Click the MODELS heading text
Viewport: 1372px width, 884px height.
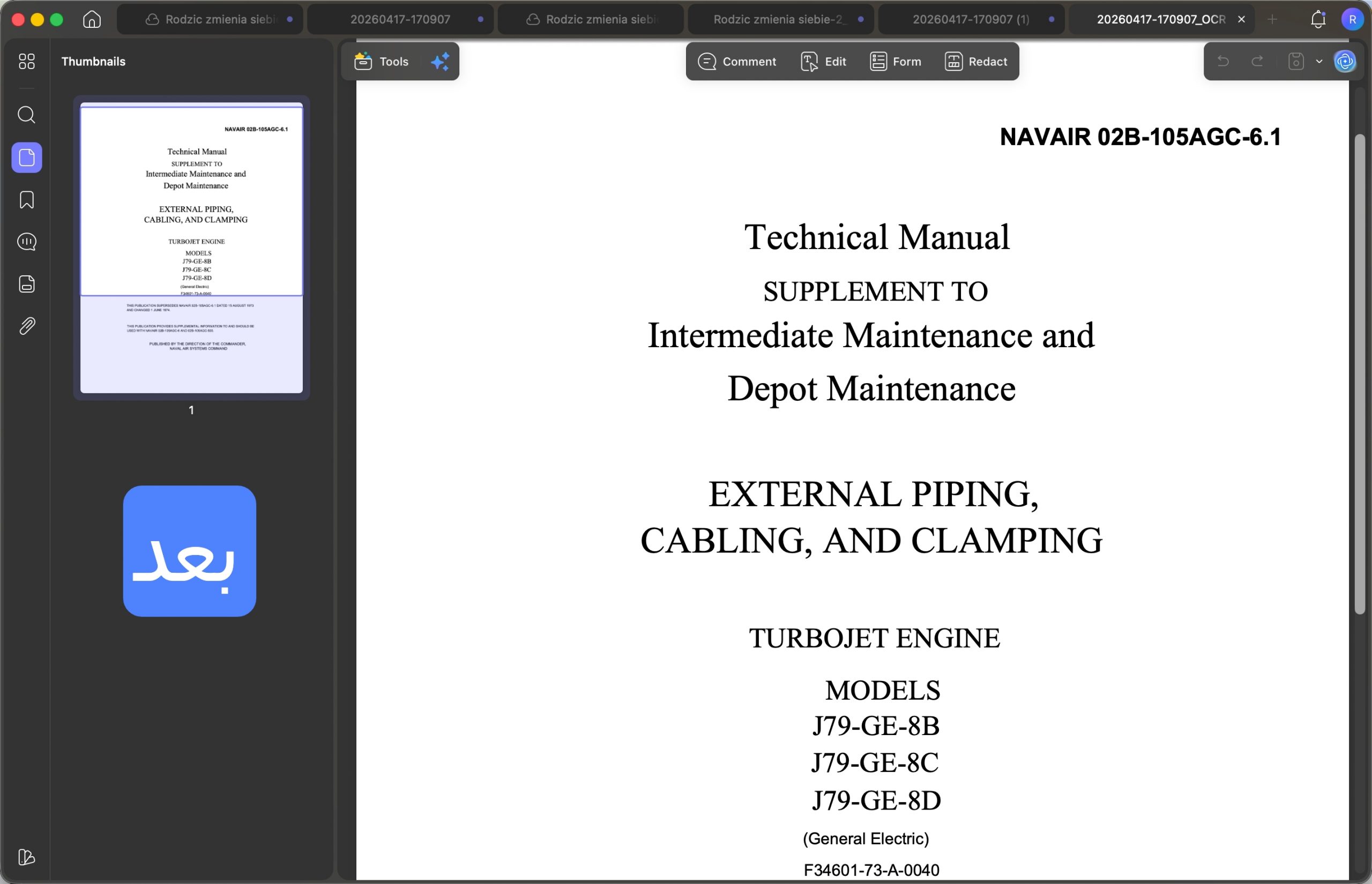pos(882,690)
